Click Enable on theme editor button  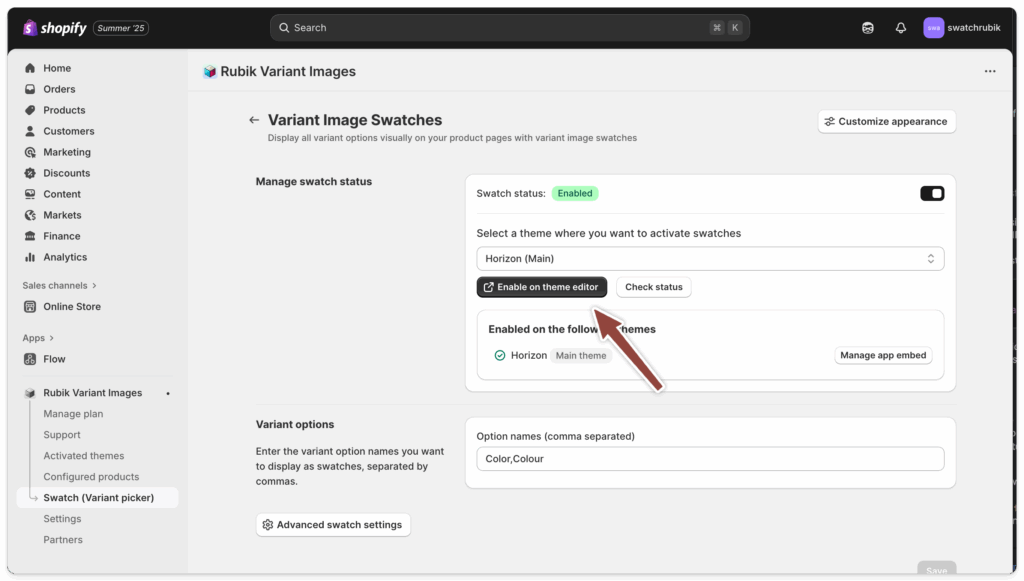541,287
